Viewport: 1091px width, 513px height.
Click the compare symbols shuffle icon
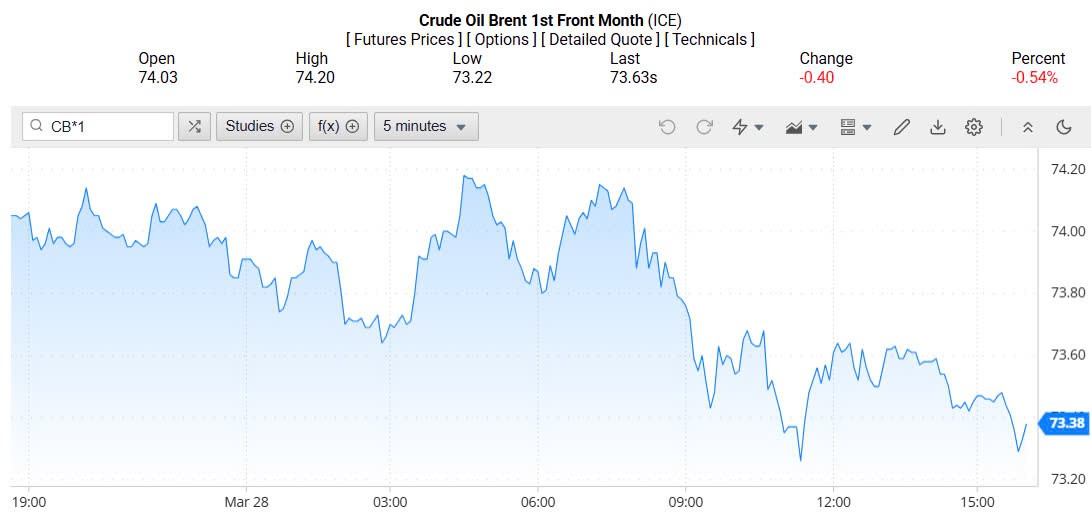coord(194,126)
